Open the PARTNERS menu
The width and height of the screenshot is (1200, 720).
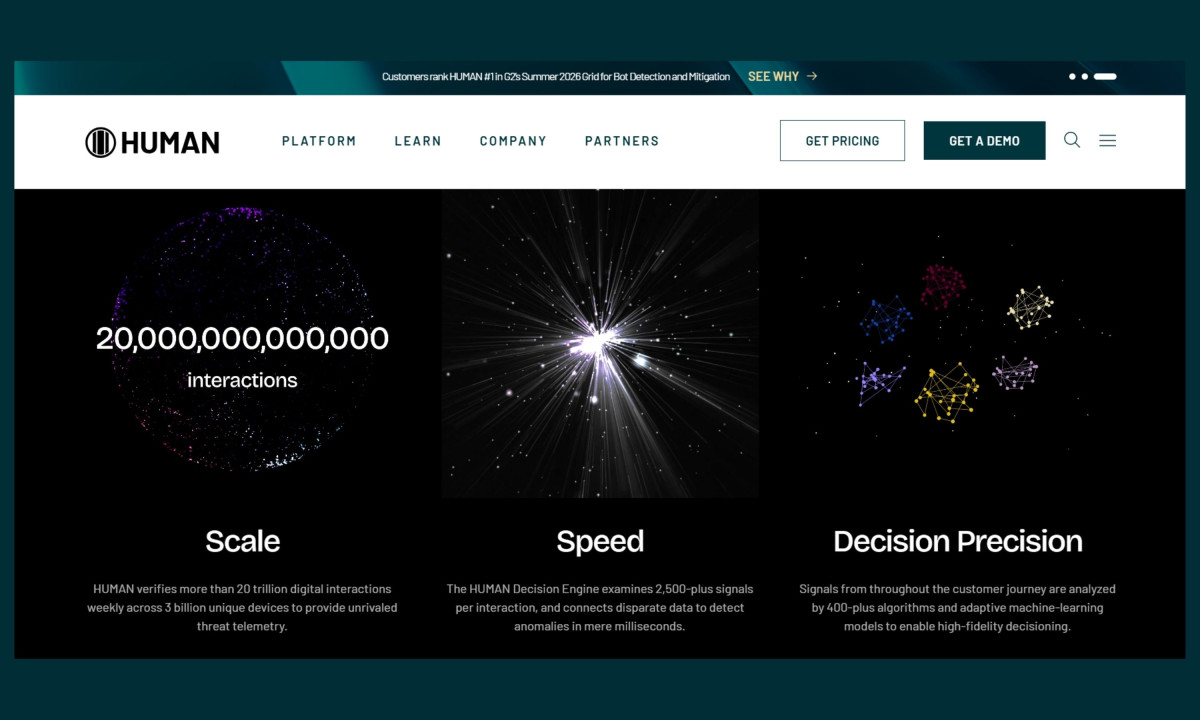point(622,141)
